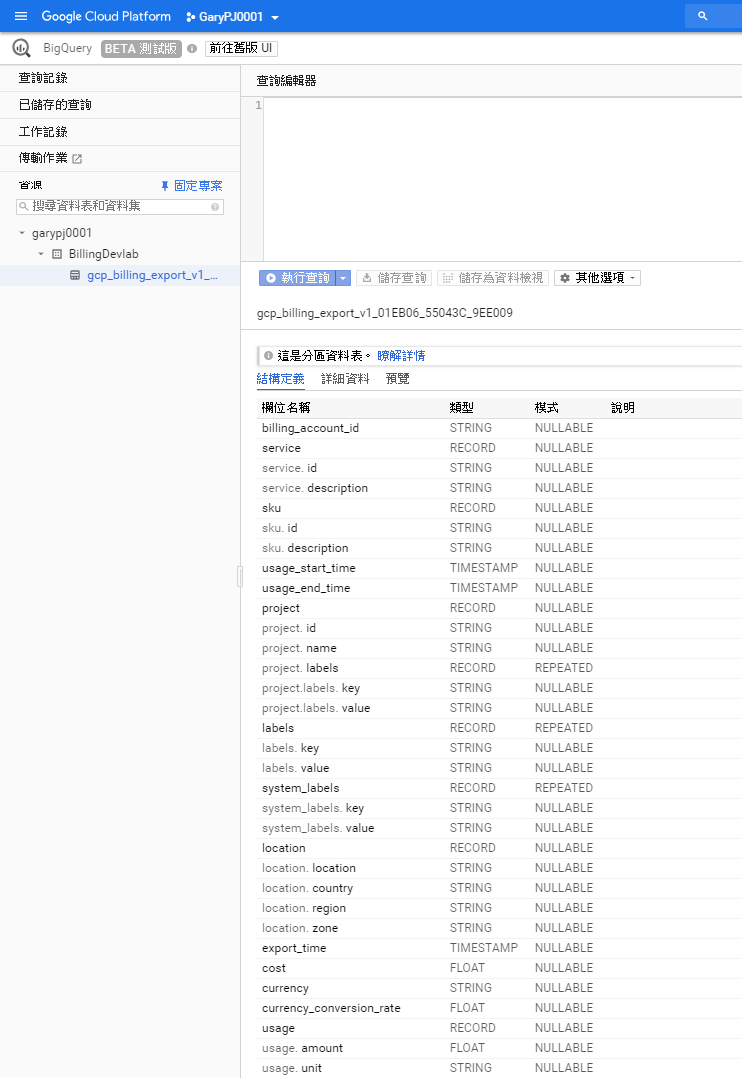Screen dimensions: 742x1078
Task: Open the dropdown arrow beside 執行查詢
Action: [343, 278]
